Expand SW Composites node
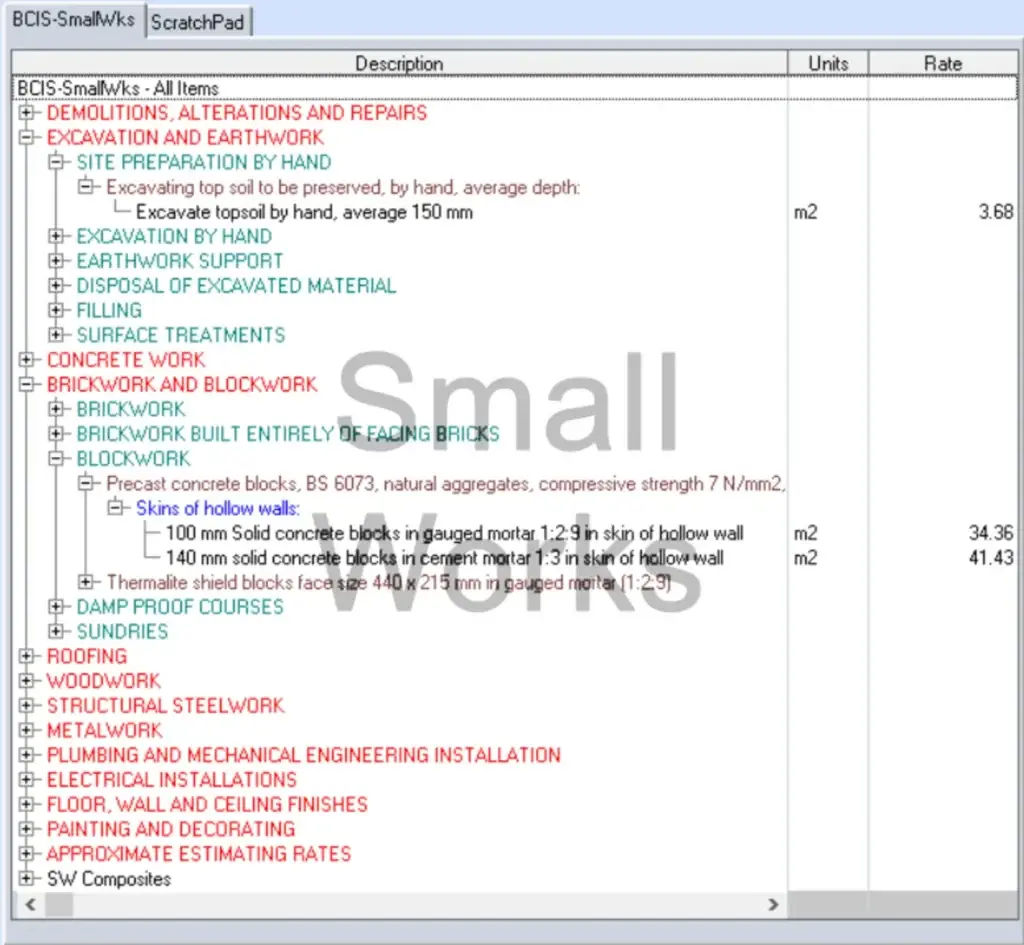1024x945 pixels. (26, 878)
